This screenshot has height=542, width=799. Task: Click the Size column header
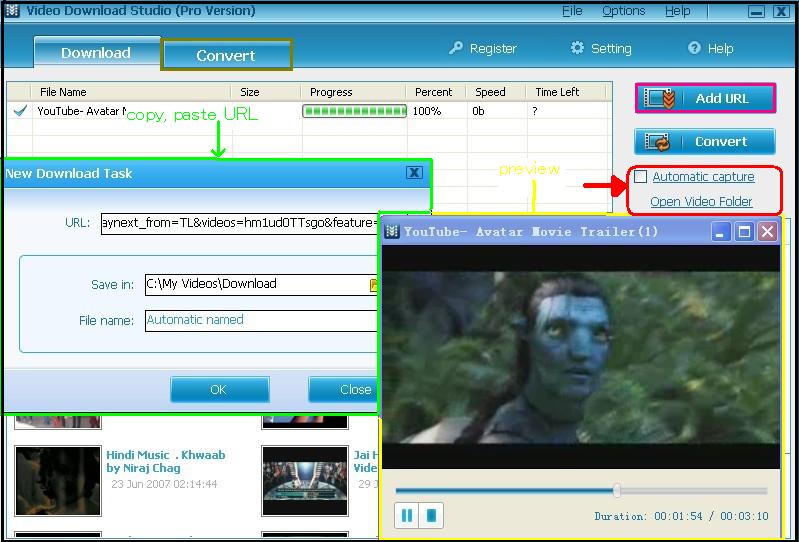click(x=265, y=92)
